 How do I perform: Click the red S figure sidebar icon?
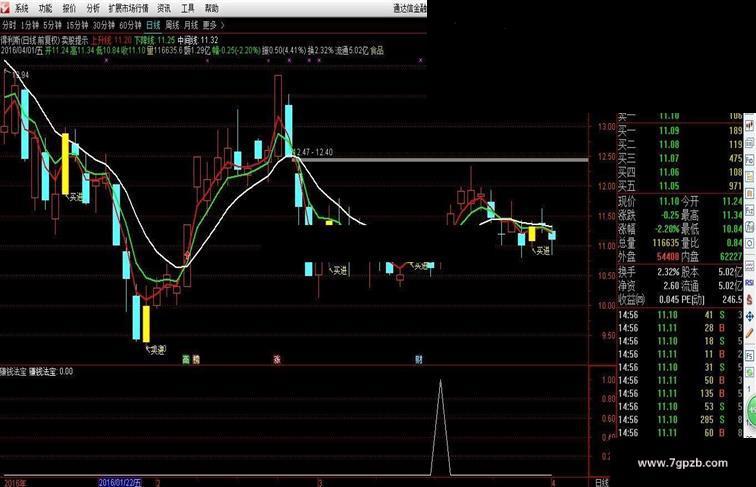point(750,299)
